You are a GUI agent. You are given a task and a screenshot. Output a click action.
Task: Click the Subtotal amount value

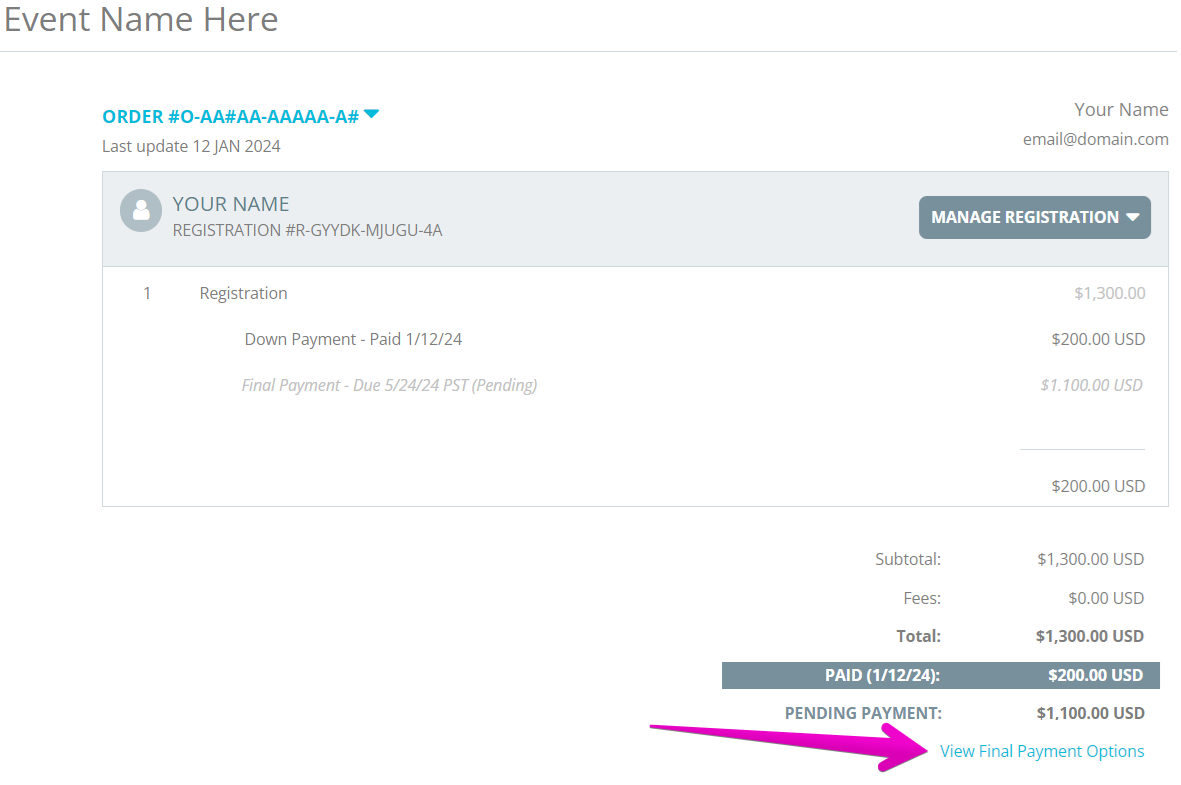(1090, 559)
